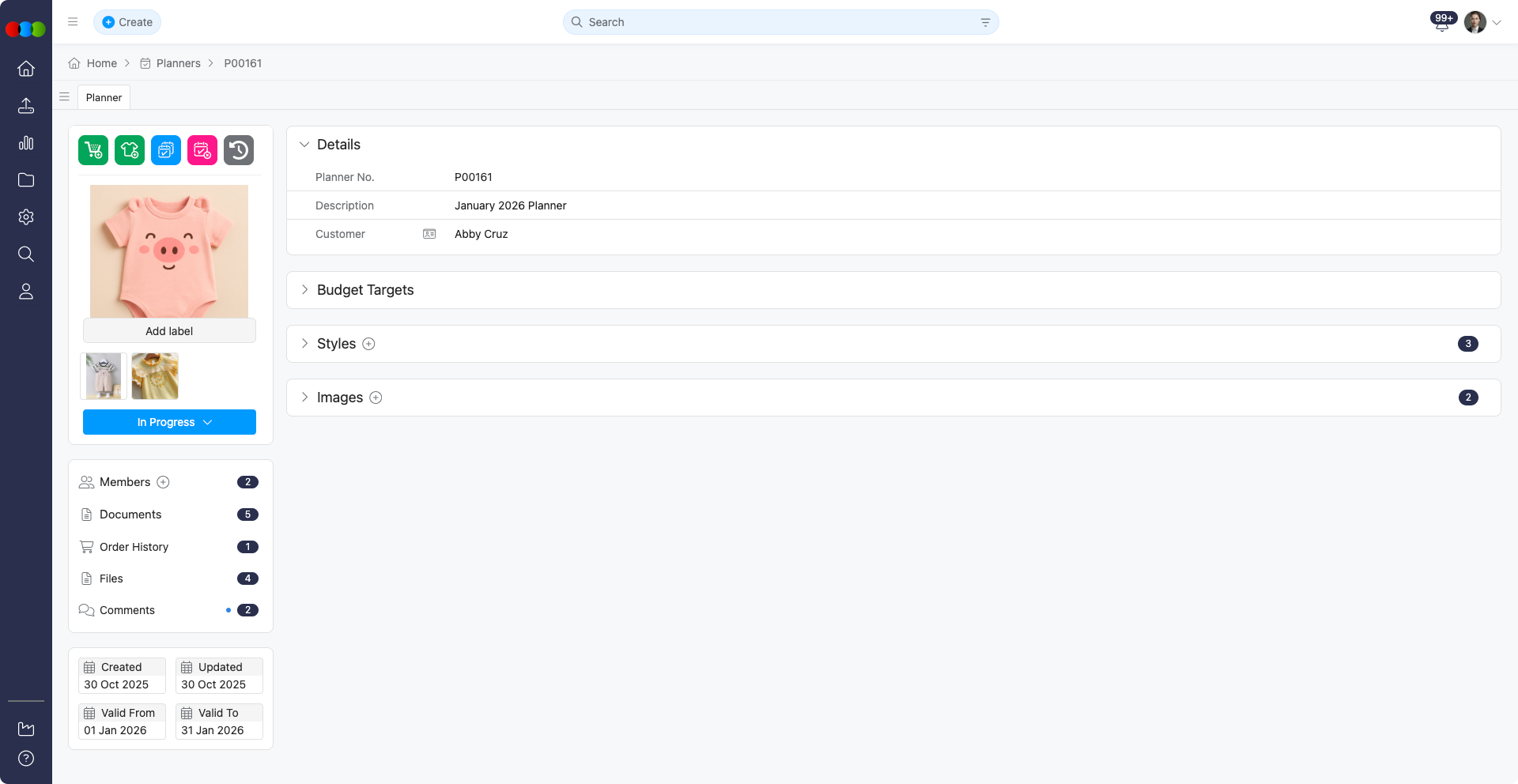
Task: Click the blue duplicate planner calendar icon
Action: click(166, 150)
